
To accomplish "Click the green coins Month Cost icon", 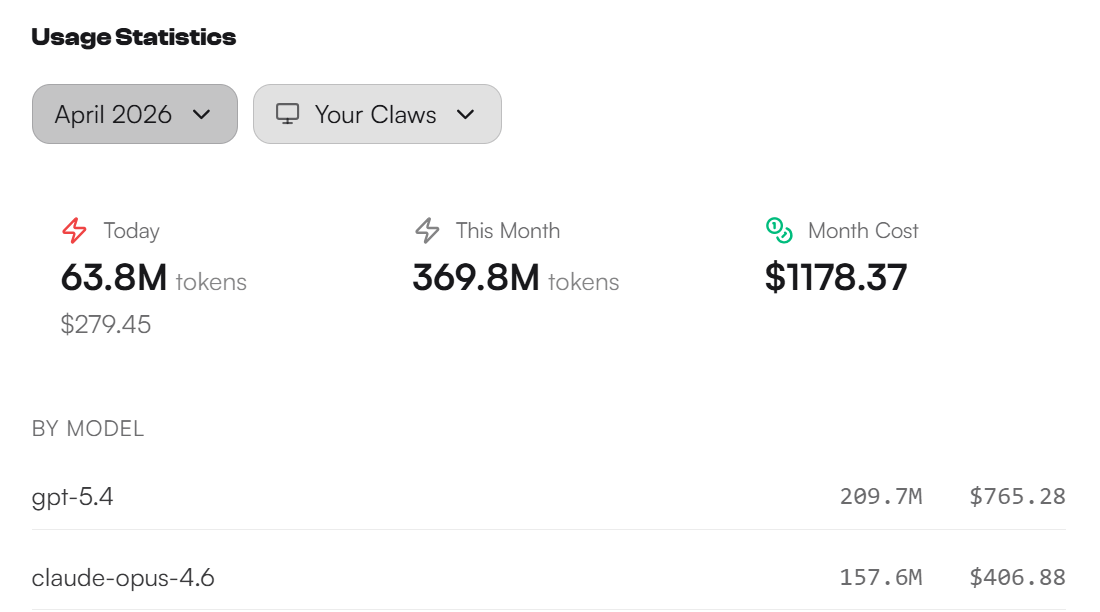I will pyautogui.click(x=779, y=231).
